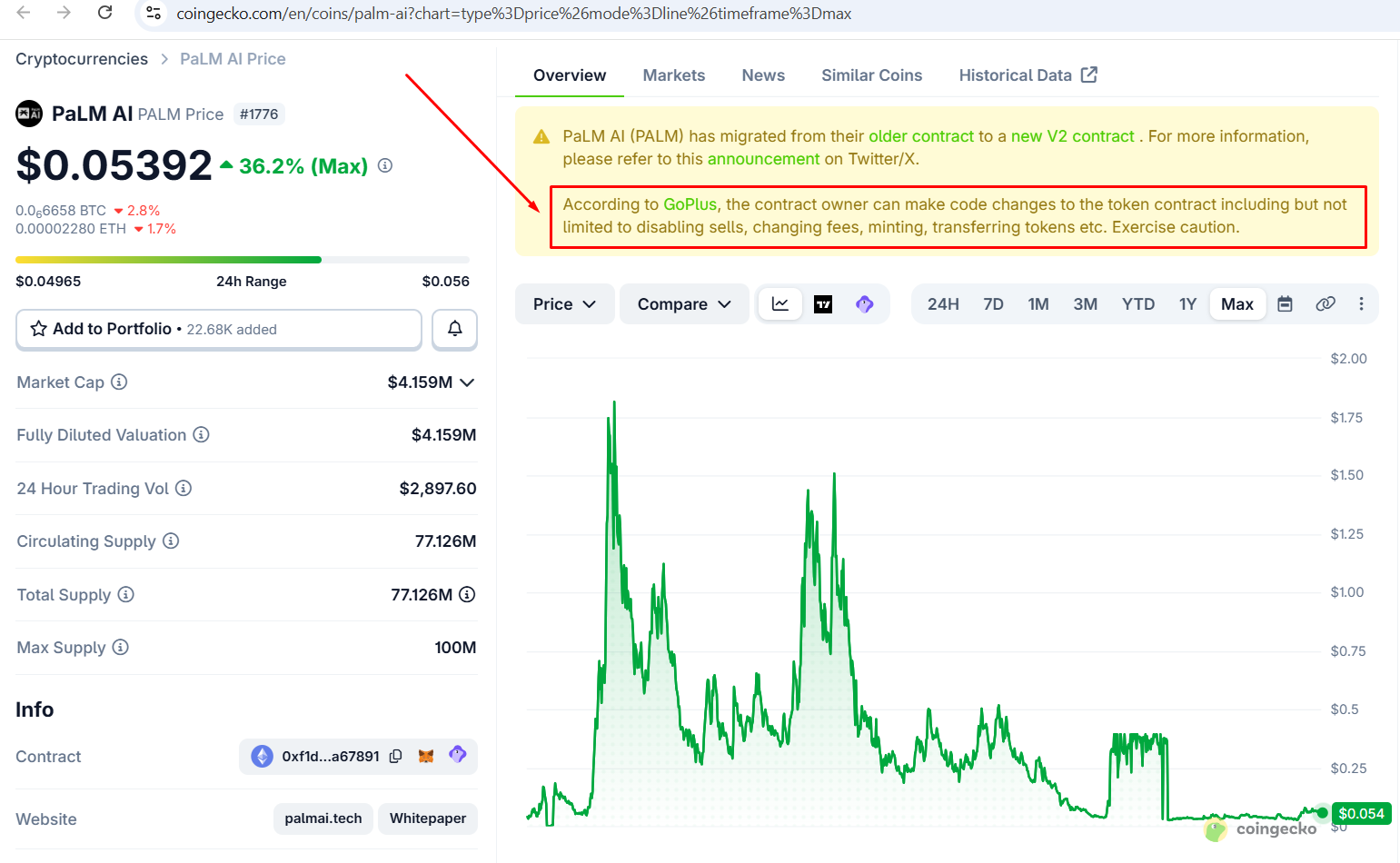This screenshot has height=863, width=1400.
Task: Click info icon beside 24 Hour Trading Vol
Action: 184,489
